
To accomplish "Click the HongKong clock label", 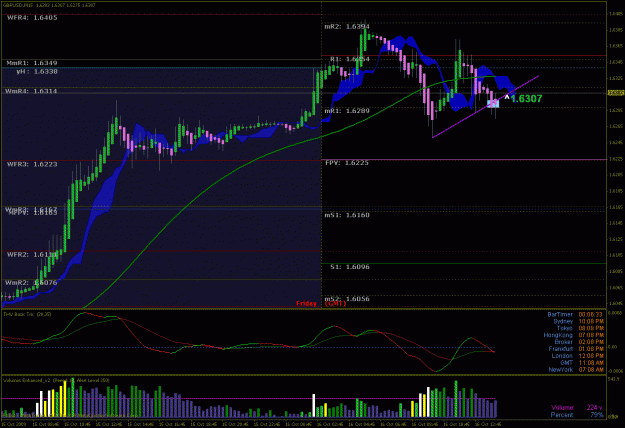I will pyautogui.click(x=558, y=335).
